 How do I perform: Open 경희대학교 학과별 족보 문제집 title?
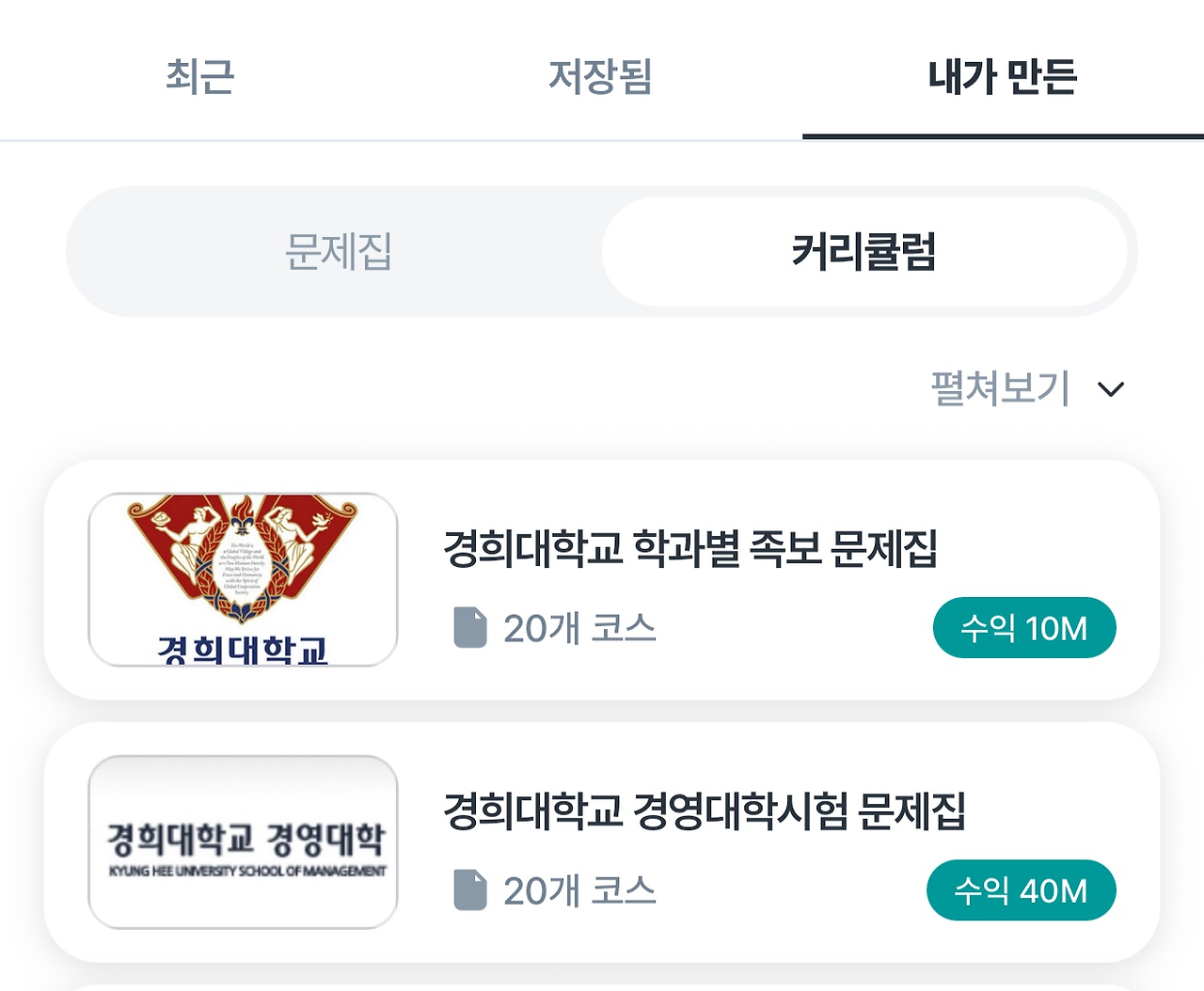(x=689, y=548)
